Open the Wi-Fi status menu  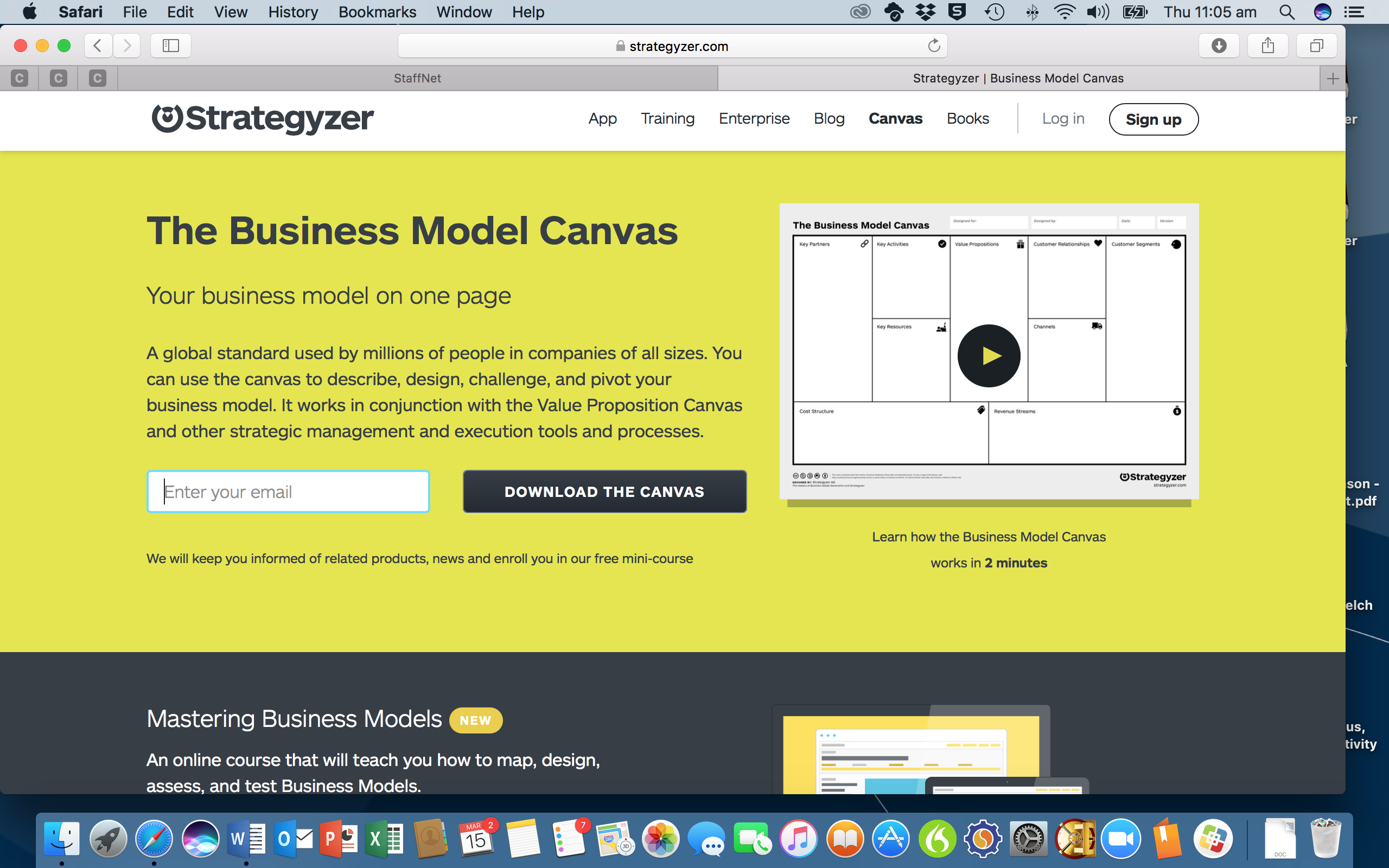(x=1065, y=12)
